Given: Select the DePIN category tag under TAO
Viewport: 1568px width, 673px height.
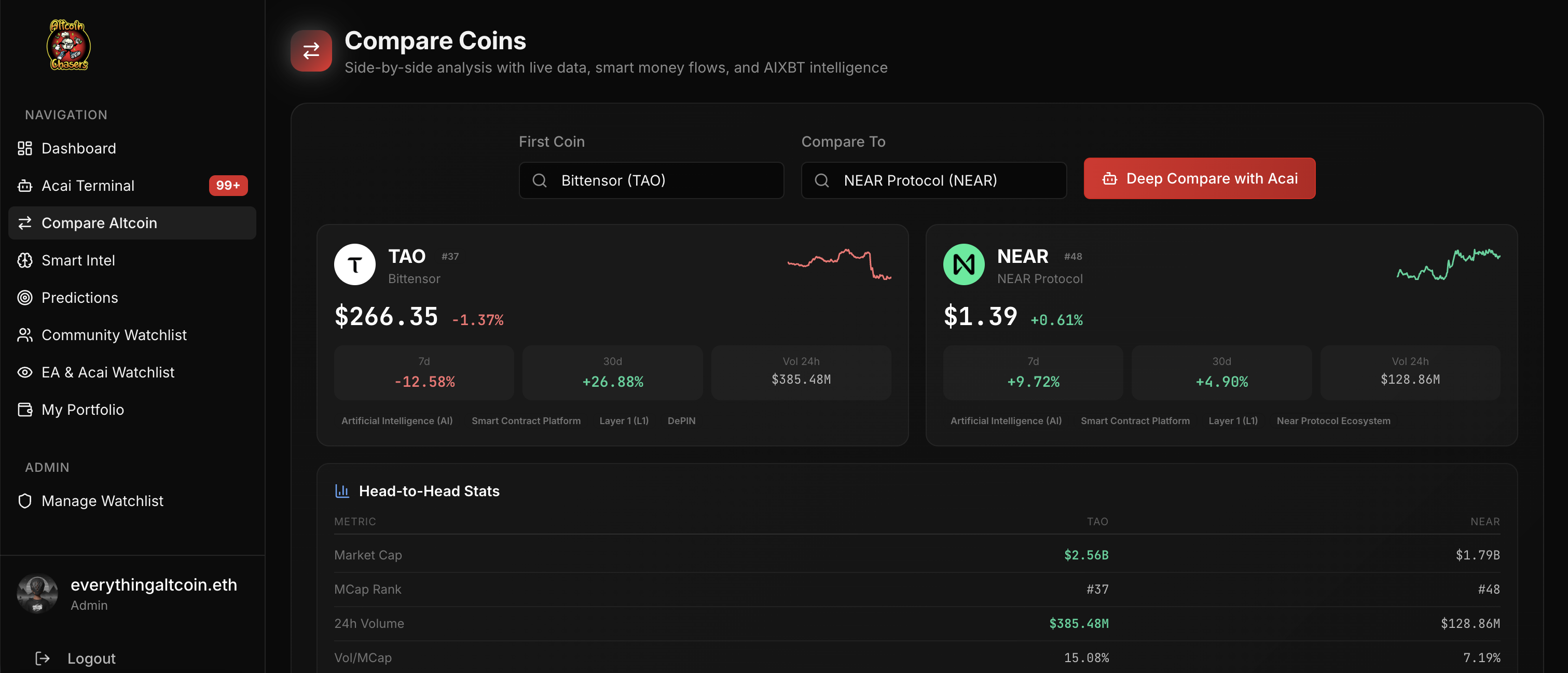Looking at the screenshot, I should pos(681,420).
